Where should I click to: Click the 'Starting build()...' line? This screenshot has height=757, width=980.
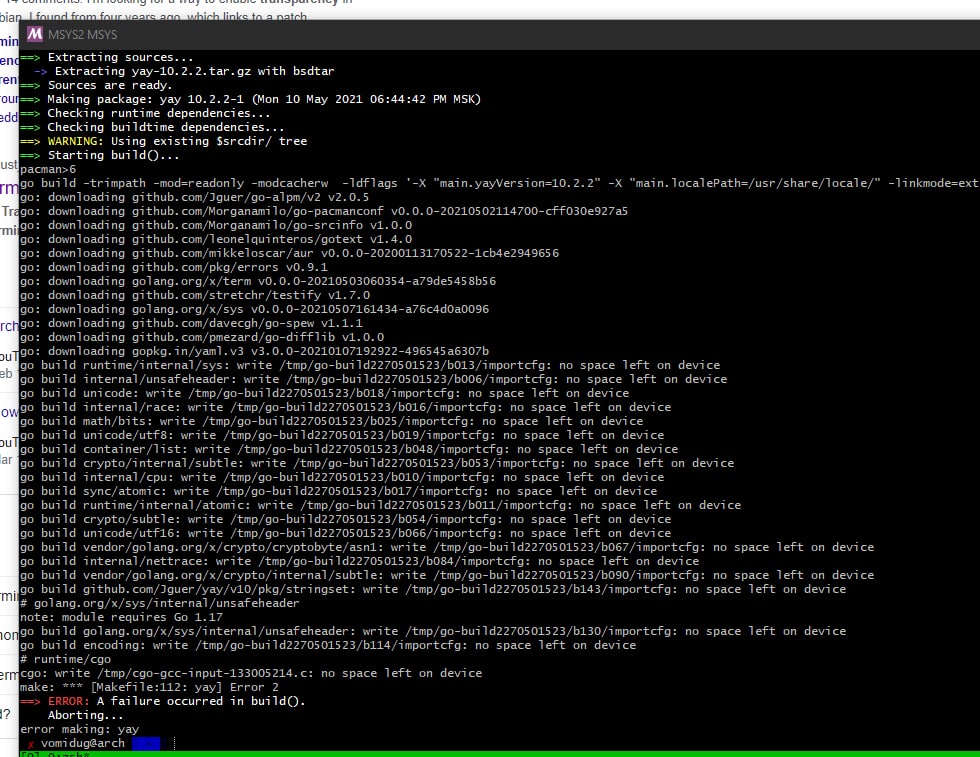[x=99, y=155]
